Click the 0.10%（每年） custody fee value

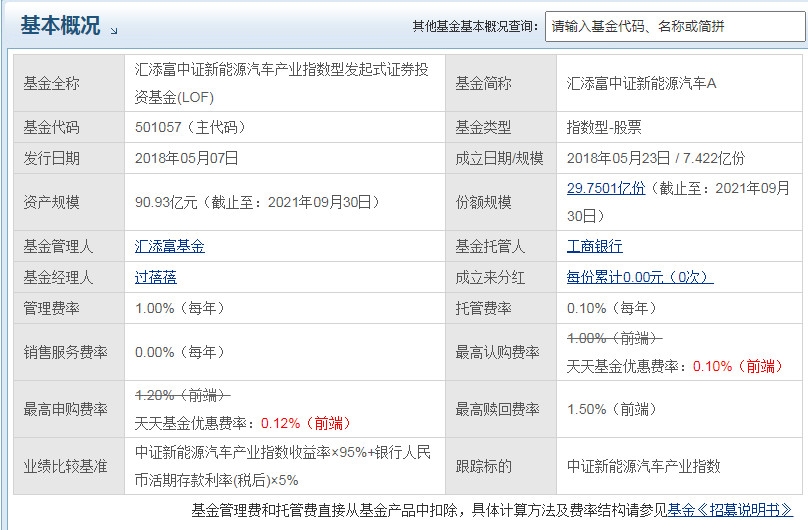click(x=611, y=308)
